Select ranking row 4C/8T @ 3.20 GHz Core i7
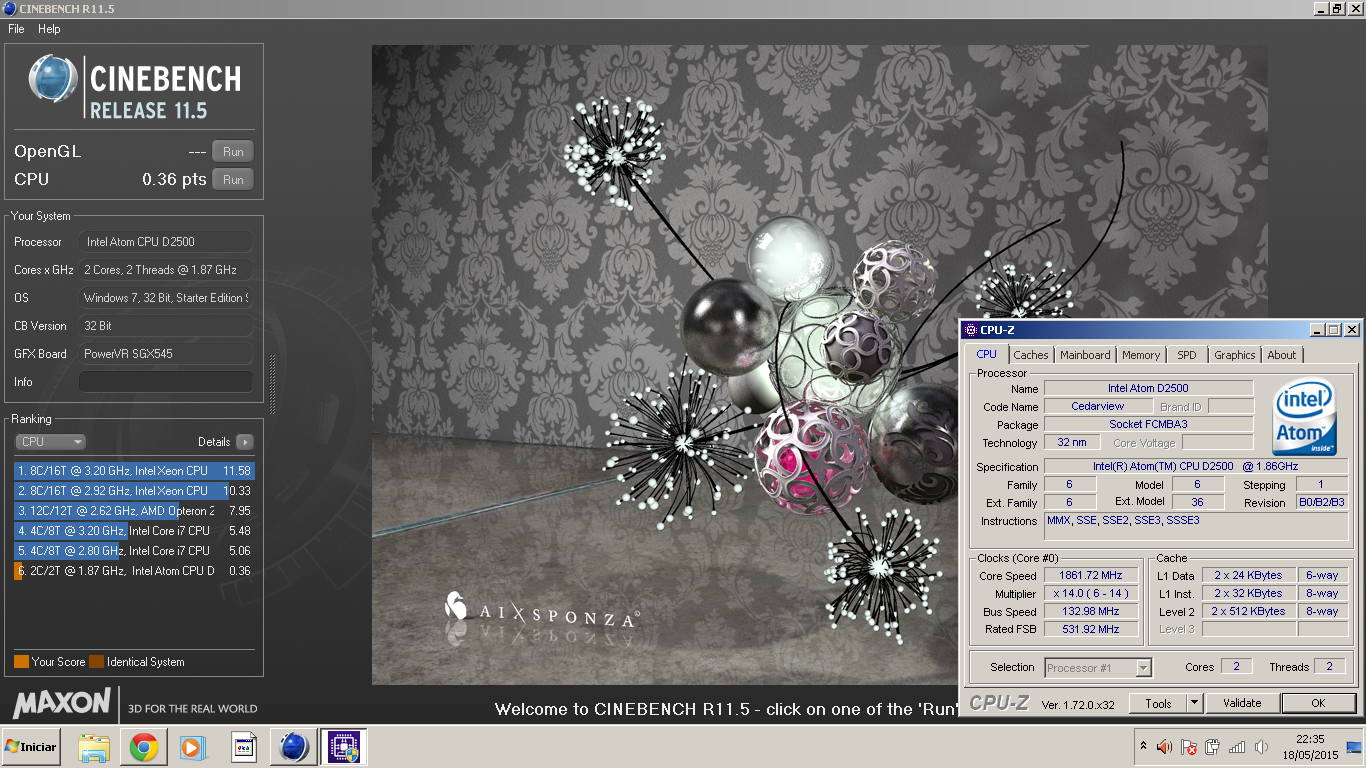 [134, 531]
